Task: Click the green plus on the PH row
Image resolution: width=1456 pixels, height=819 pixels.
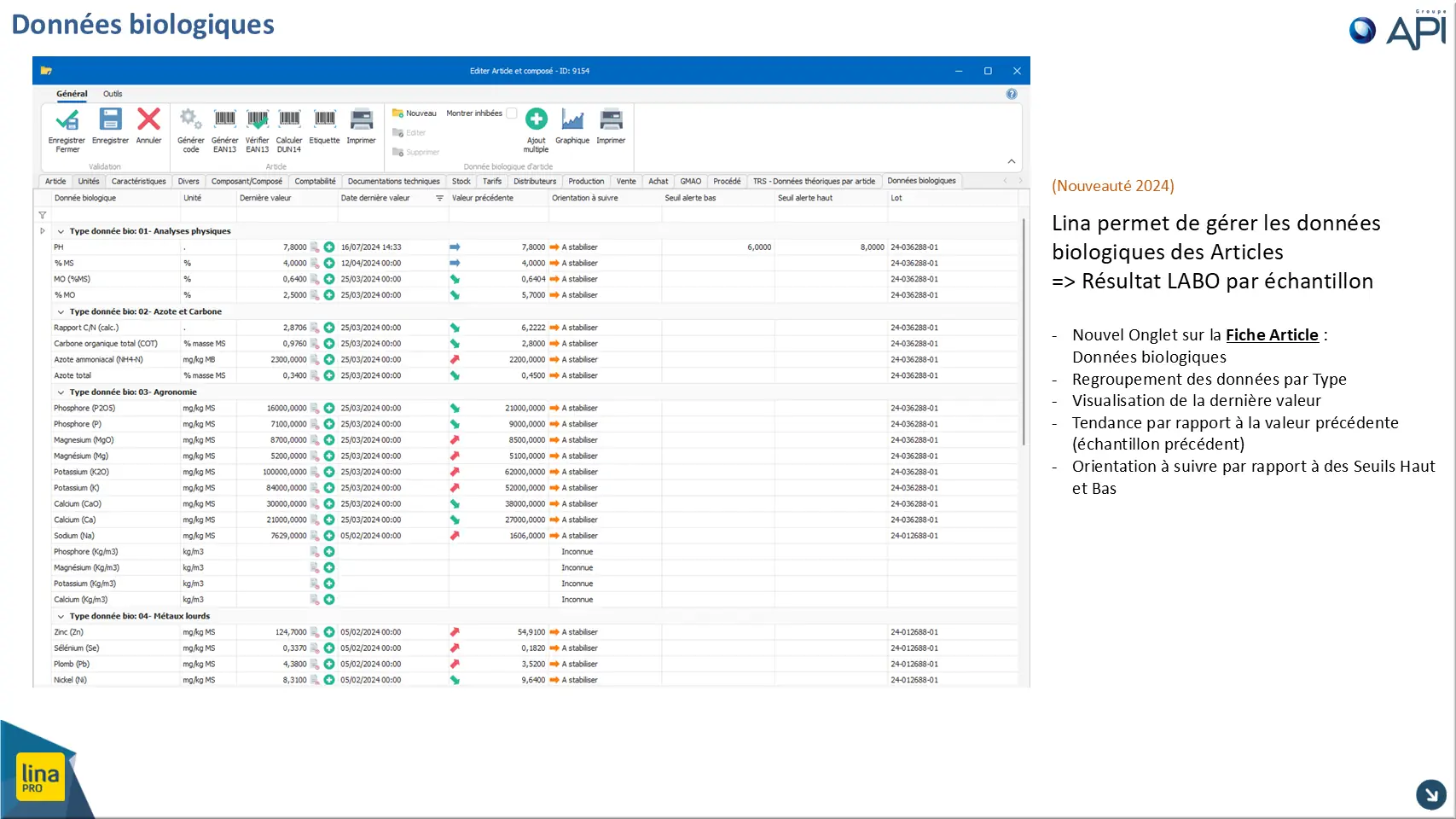Action: pyautogui.click(x=329, y=247)
